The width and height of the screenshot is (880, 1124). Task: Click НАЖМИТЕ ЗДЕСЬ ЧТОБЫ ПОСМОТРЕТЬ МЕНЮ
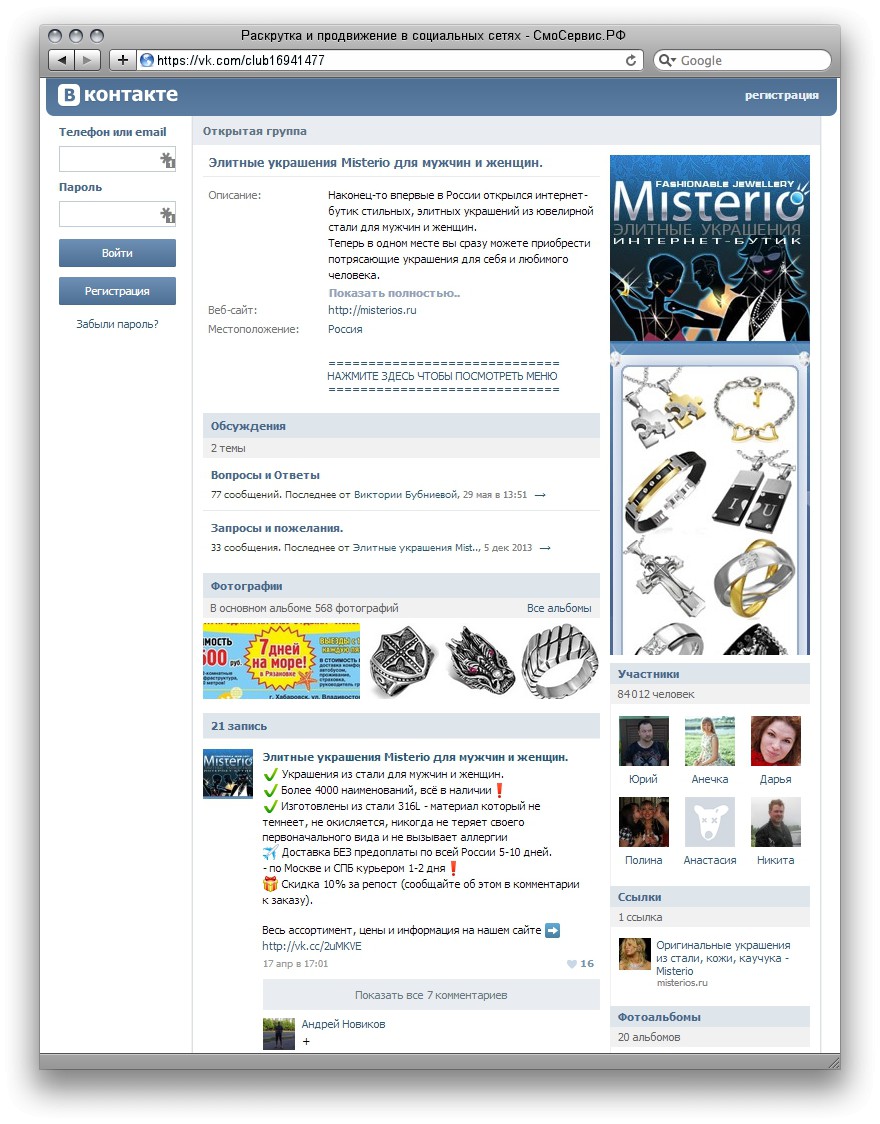[442, 376]
